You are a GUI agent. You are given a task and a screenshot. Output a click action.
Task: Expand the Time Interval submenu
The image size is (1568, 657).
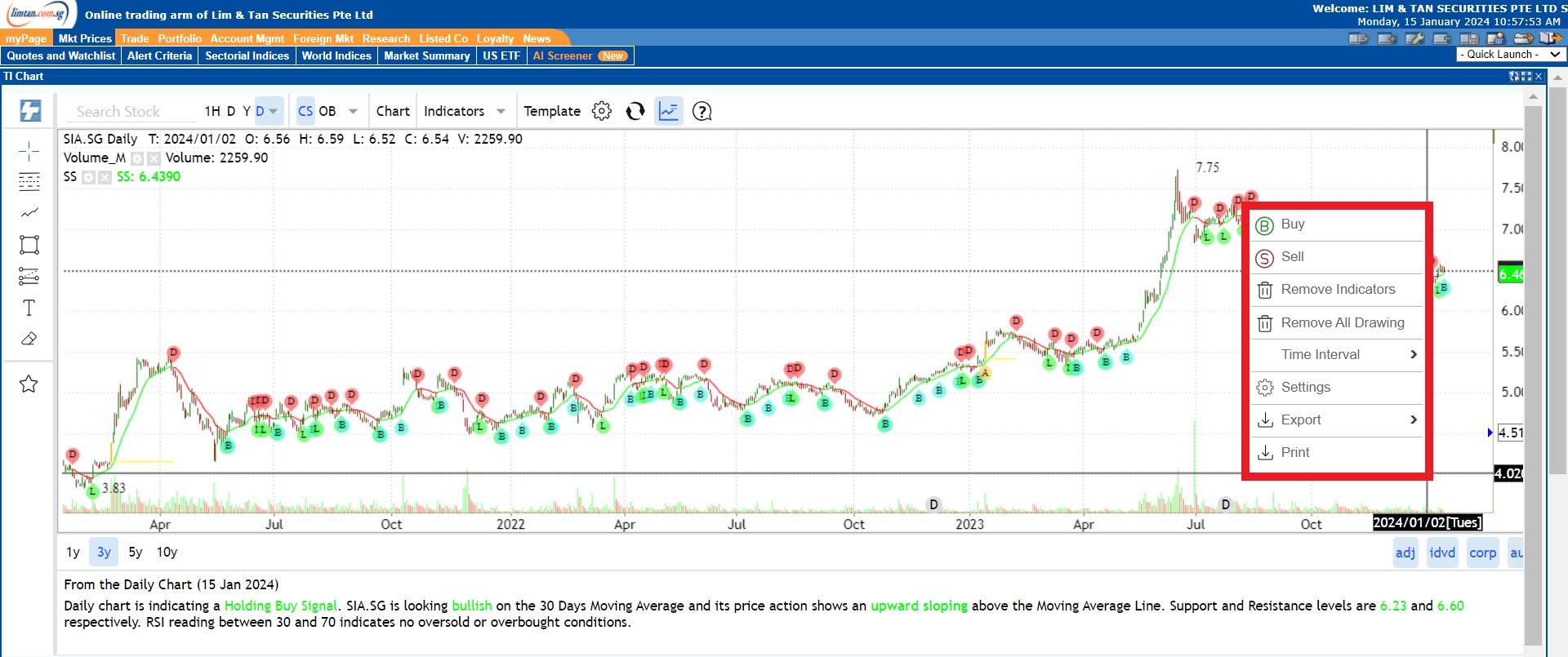click(x=1337, y=355)
